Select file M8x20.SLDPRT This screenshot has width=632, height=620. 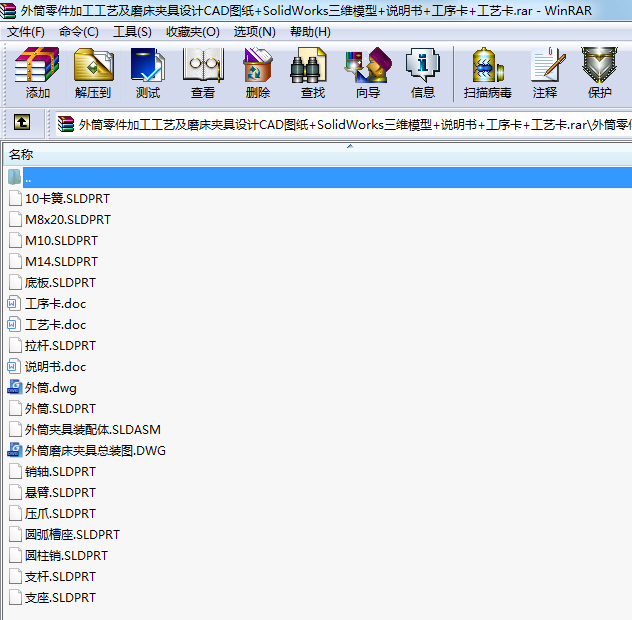[x=68, y=219]
